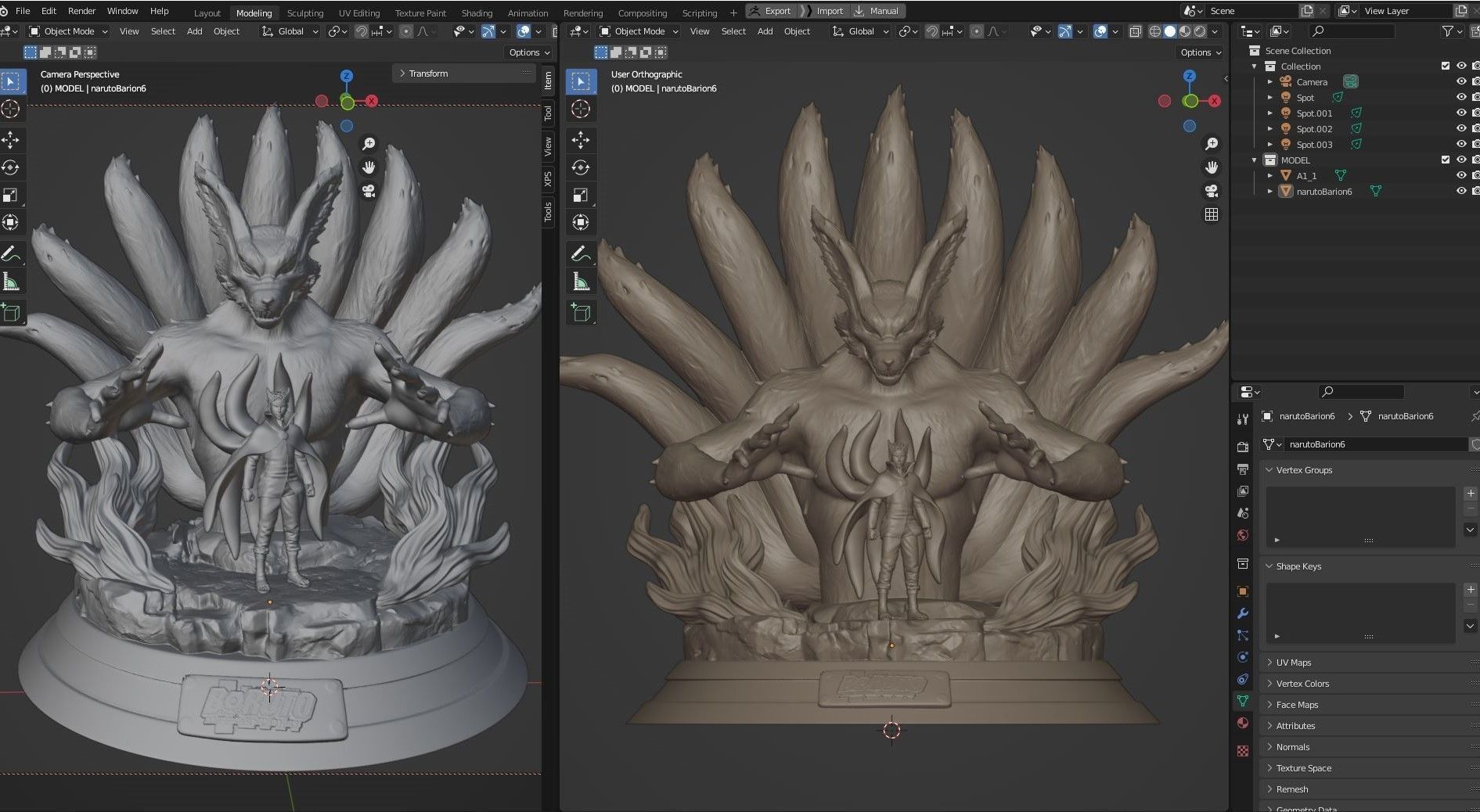Open the Add menu in right viewport
The image size is (1480, 812).
coord(765,31)
